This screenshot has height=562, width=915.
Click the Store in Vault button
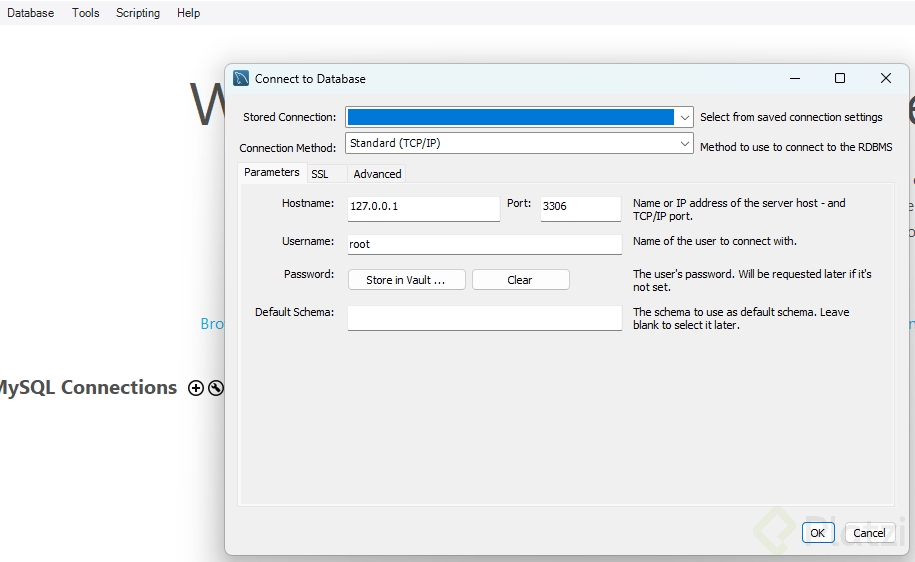click(406, 280)
